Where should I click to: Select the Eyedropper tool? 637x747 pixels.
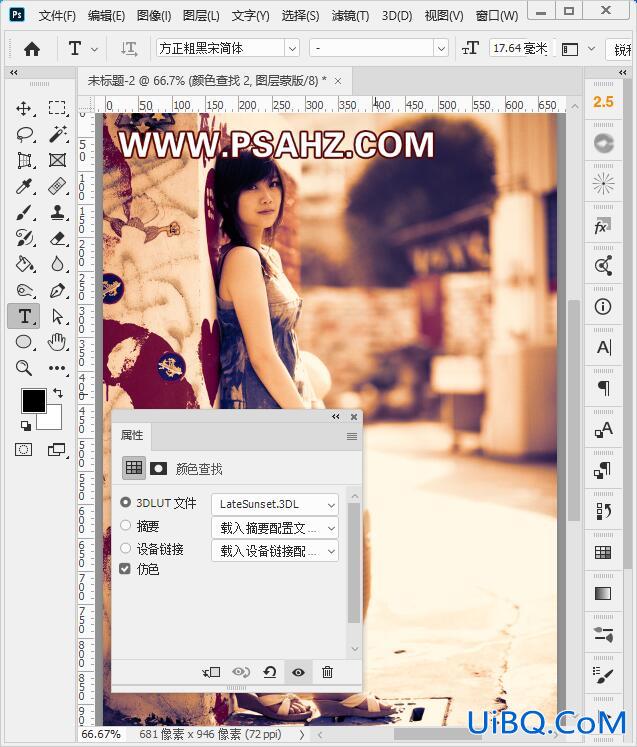[24, 186]
